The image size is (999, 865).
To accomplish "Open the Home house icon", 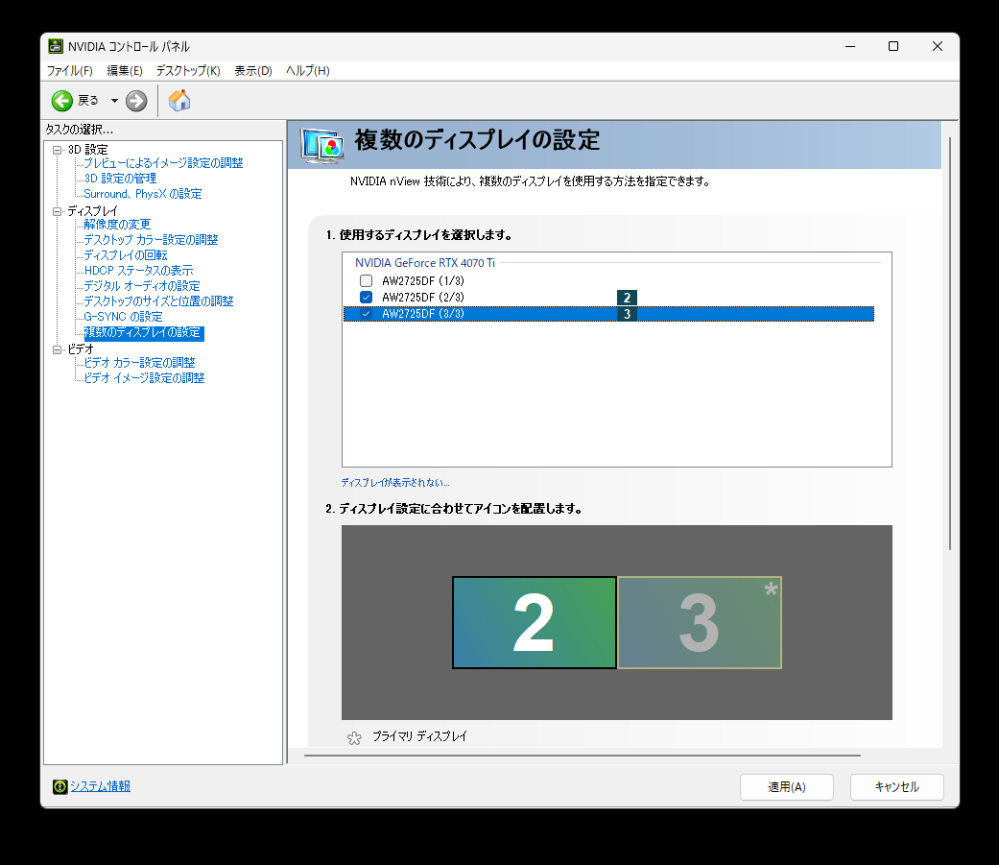I will click(x=179, y=100).
